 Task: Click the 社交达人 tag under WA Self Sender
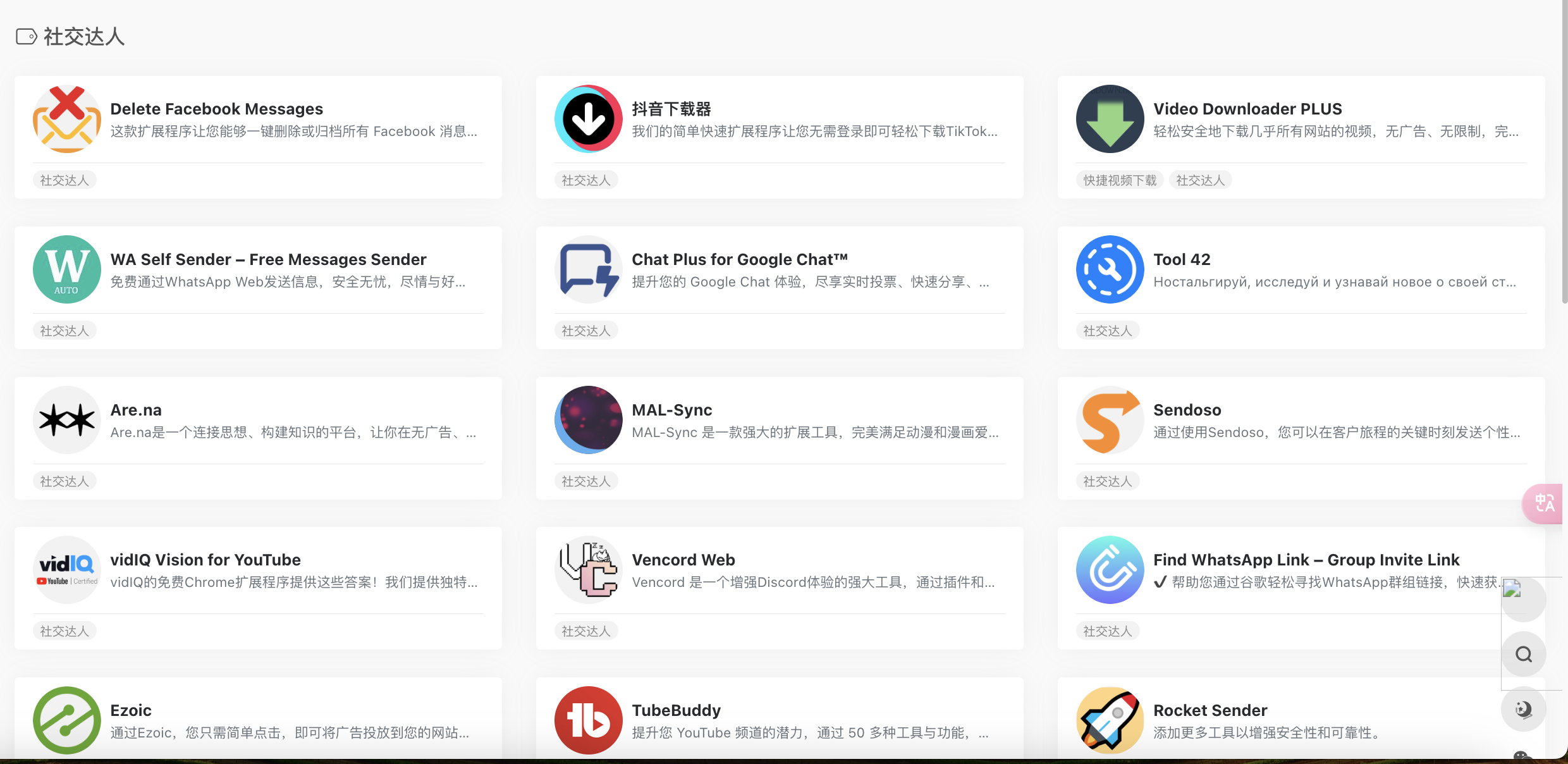click(64, 331)
